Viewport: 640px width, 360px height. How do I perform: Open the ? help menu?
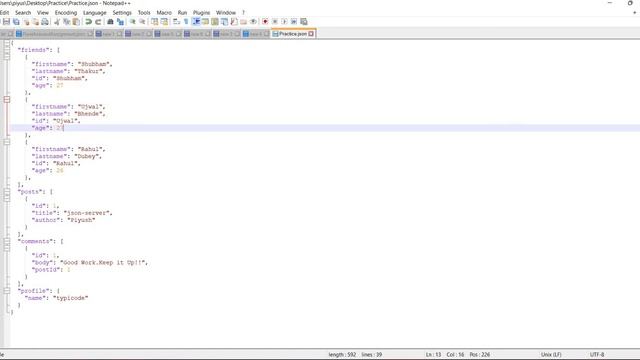pos(244,13)
